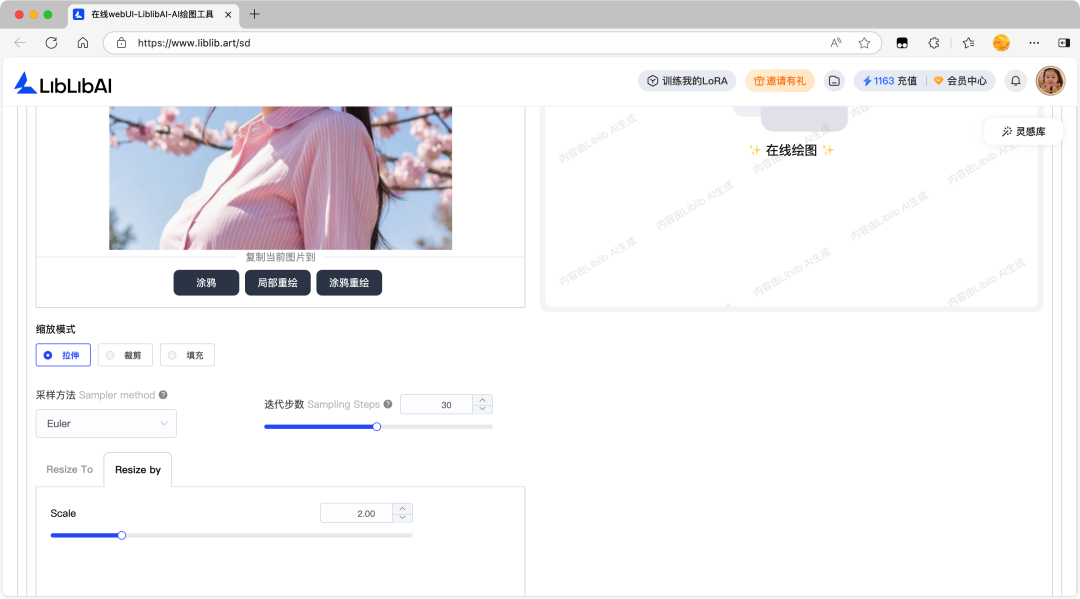
Task: Open 训练我的LoRA
Action: (x=687, y=81)
